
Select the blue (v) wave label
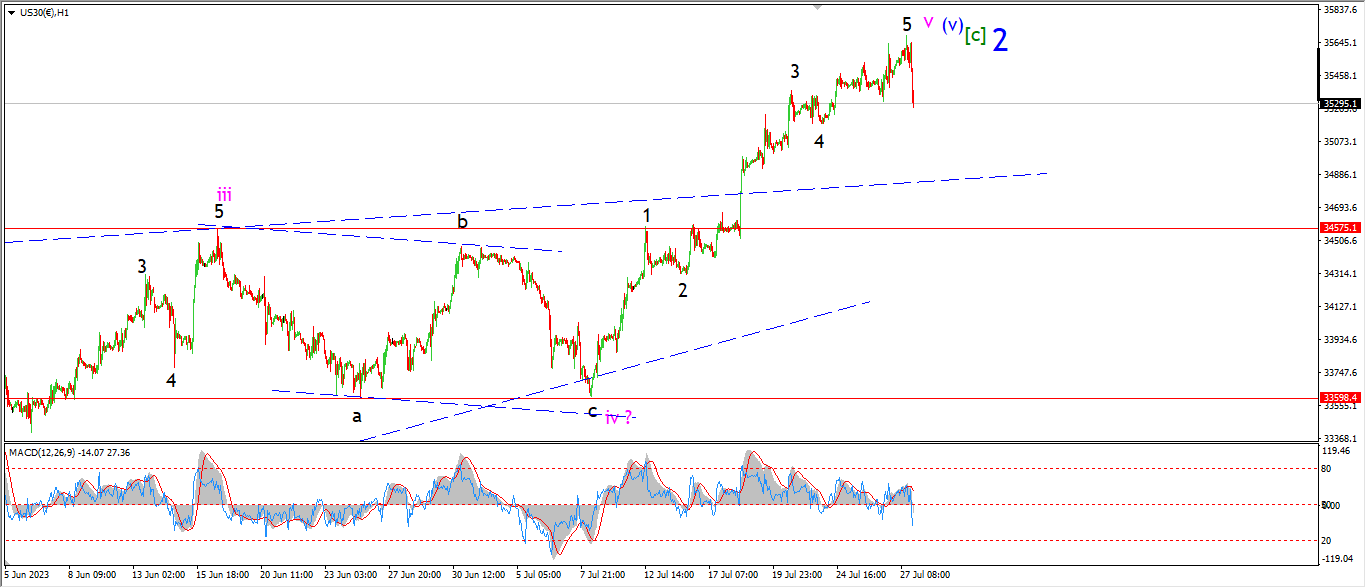pos(951,25)
